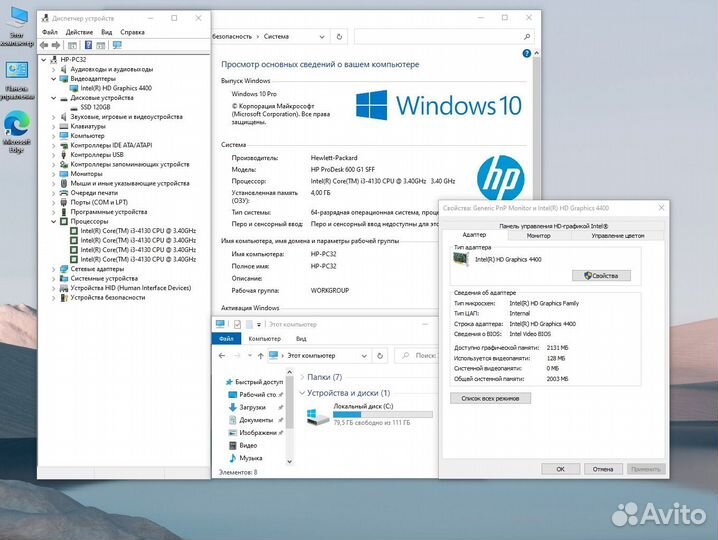Click Forward arrow in Device Manager toolbar
Screen dimensions: 718x540
pos(56,45)
